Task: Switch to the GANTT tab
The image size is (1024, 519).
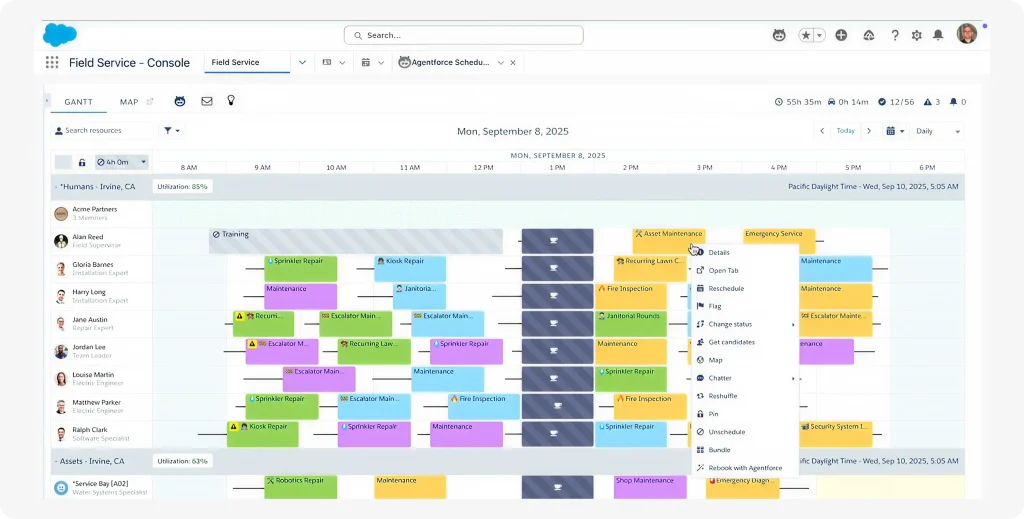Action: pos(78,102)
